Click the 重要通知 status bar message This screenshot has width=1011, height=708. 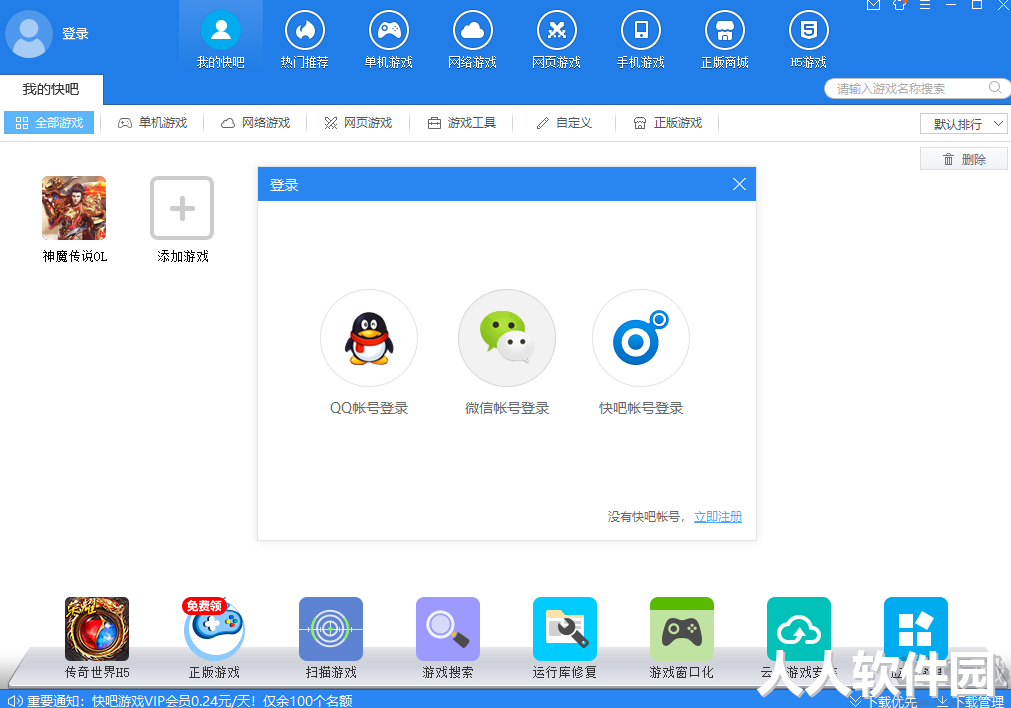190,700
